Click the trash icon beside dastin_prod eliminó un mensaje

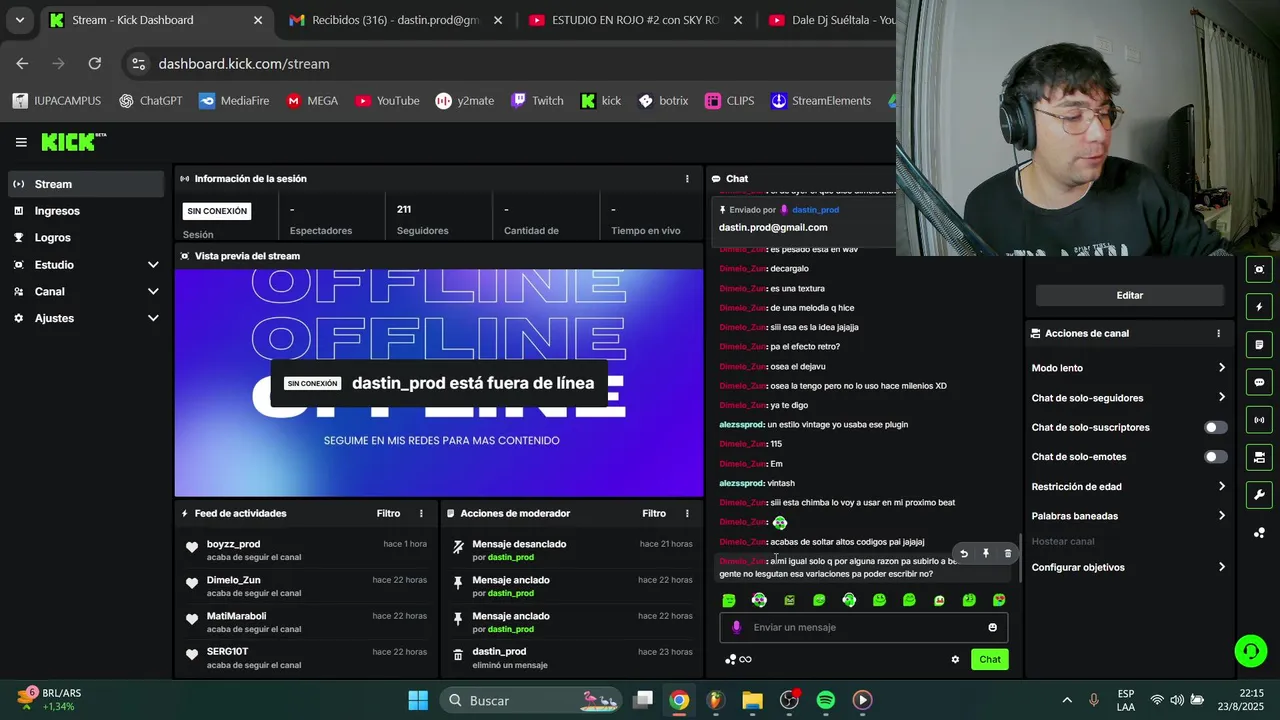click(x=458, y=655)
